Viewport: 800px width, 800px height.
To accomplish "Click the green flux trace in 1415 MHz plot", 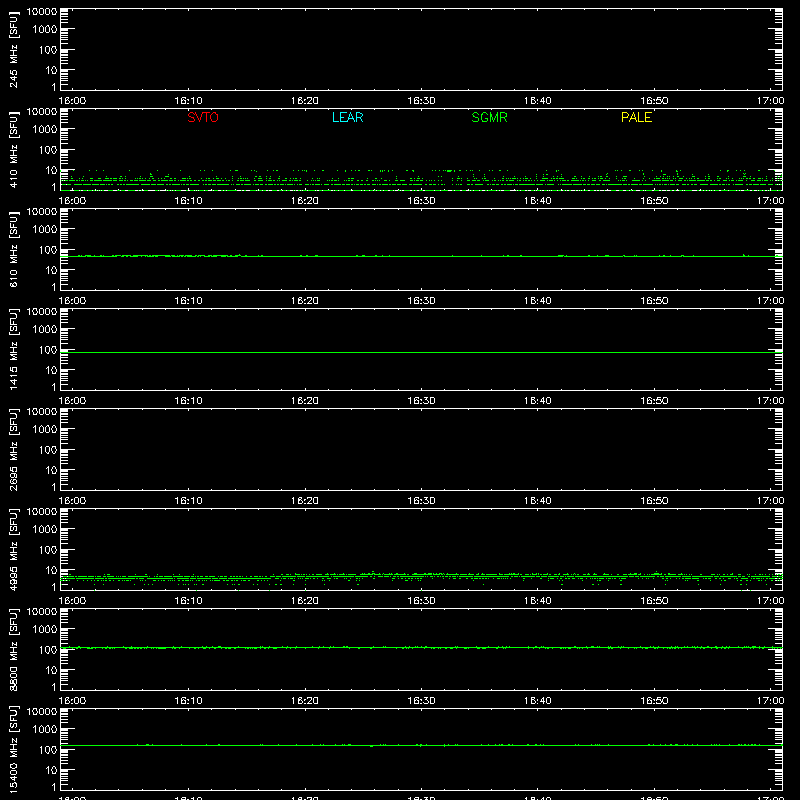I will pos(421,353).
